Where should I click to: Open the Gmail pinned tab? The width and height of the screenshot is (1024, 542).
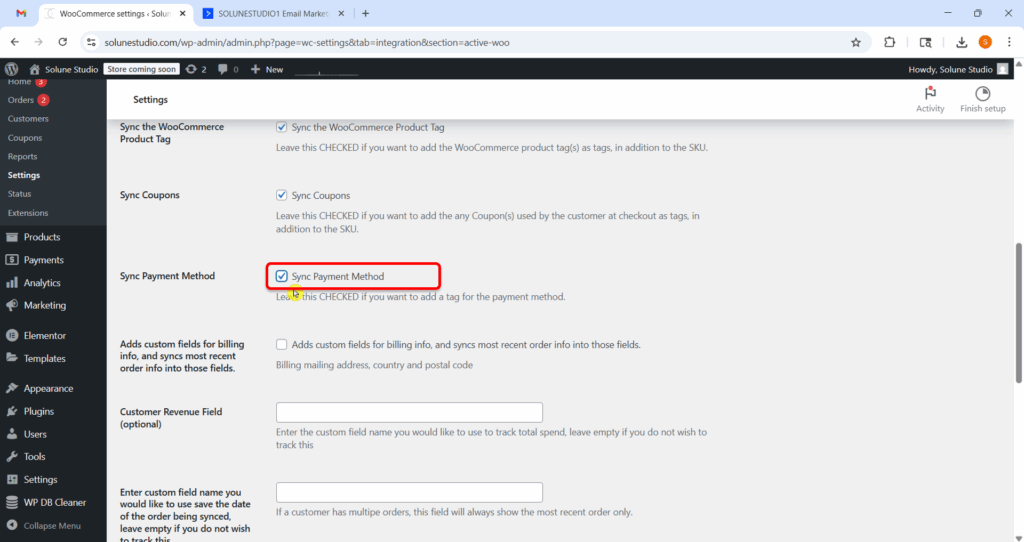click(x=21, y=13)
